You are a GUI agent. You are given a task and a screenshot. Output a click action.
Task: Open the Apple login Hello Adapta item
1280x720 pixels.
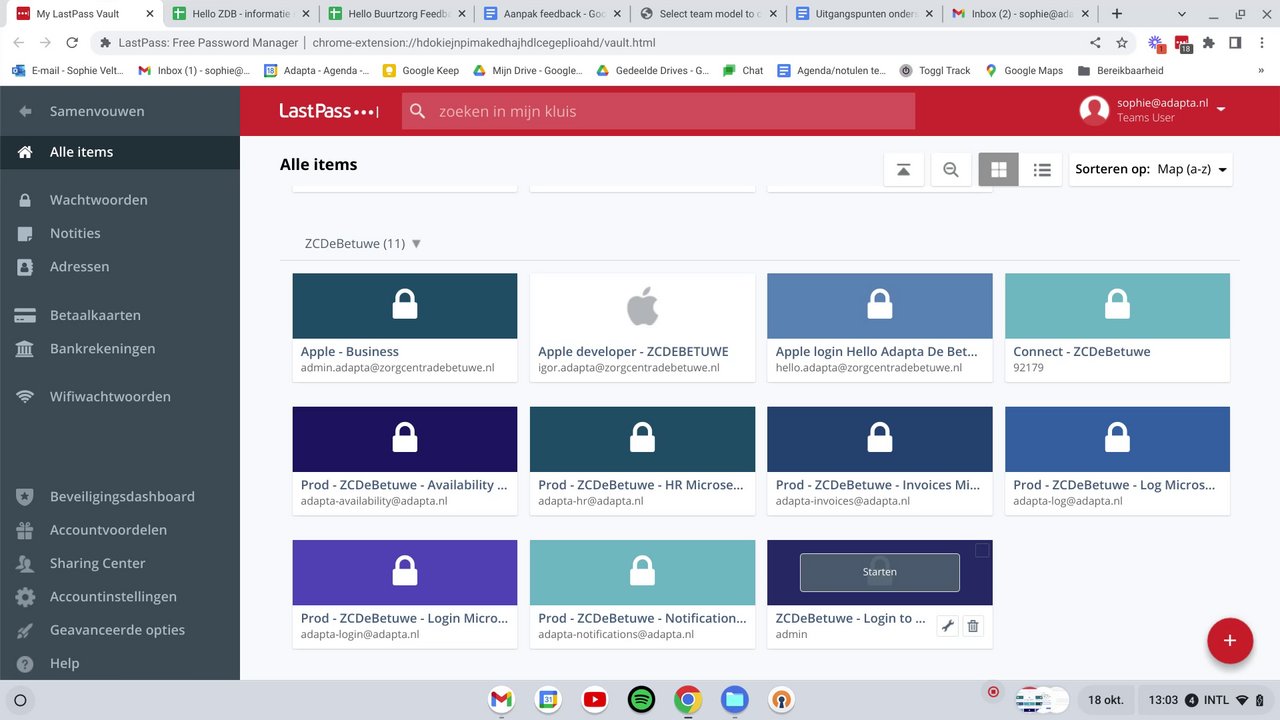point(880,327)
